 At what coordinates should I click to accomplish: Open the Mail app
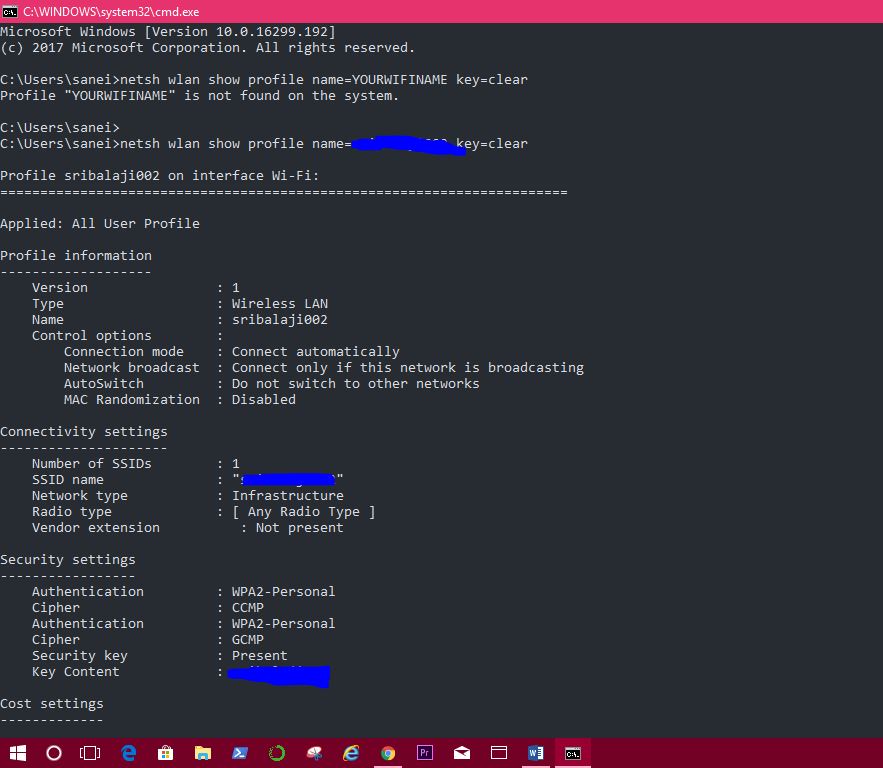tap(461, 753)
